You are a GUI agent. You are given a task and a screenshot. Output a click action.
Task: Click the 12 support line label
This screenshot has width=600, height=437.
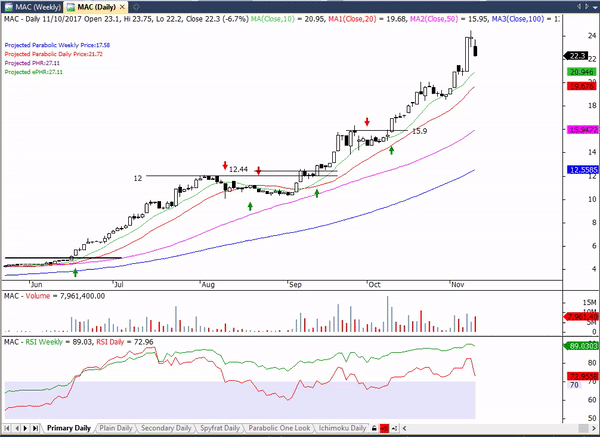[138, 178]
